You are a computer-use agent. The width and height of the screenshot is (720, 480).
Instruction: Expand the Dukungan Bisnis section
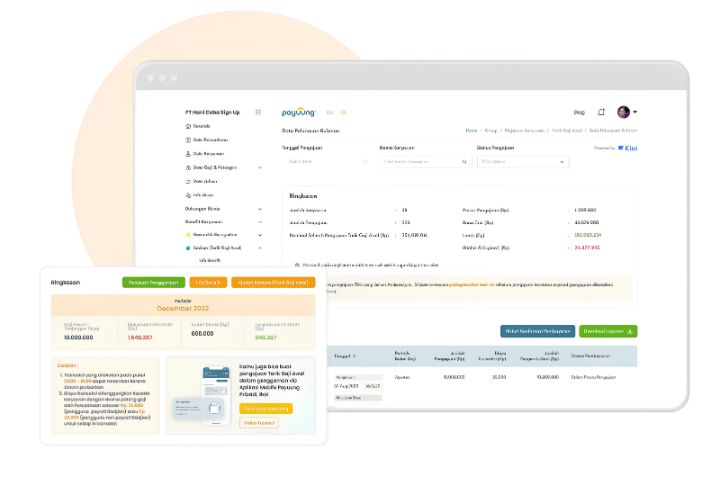(224, 209)
